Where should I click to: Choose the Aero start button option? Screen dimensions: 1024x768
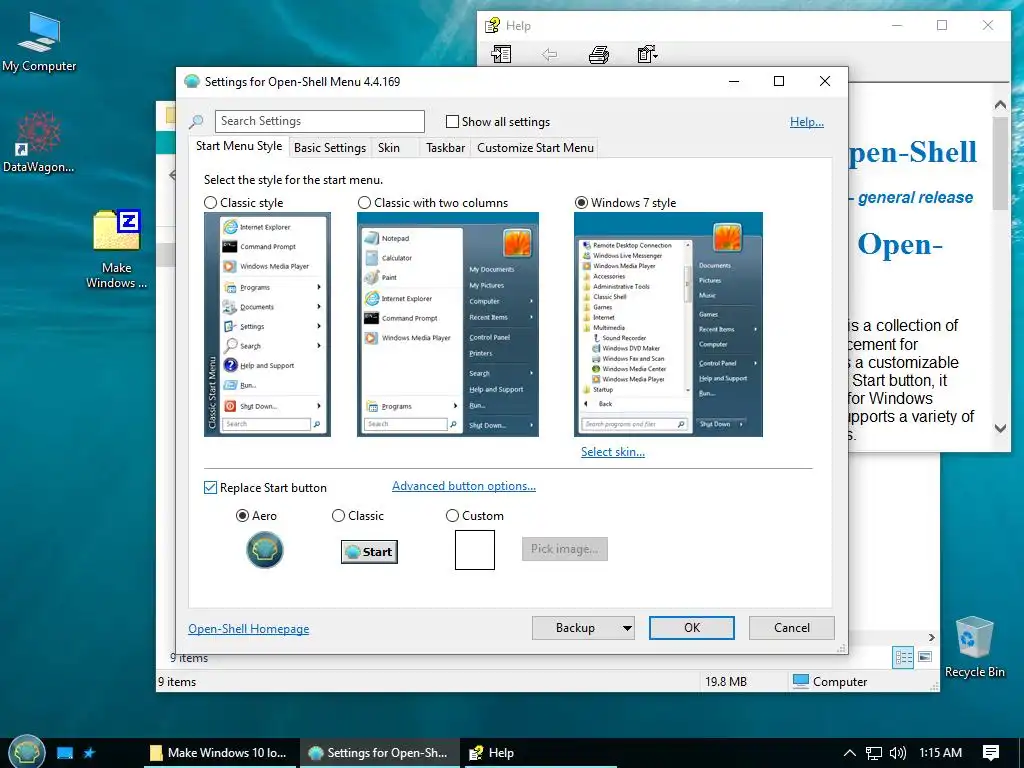(x=242, y=515)
